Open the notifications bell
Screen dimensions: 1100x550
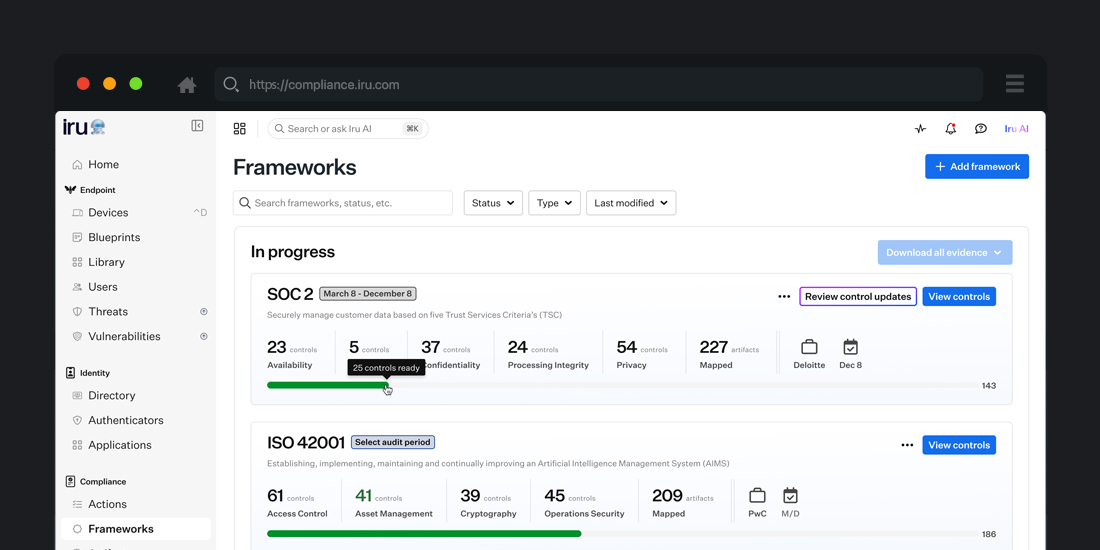[x=951, y=128]
